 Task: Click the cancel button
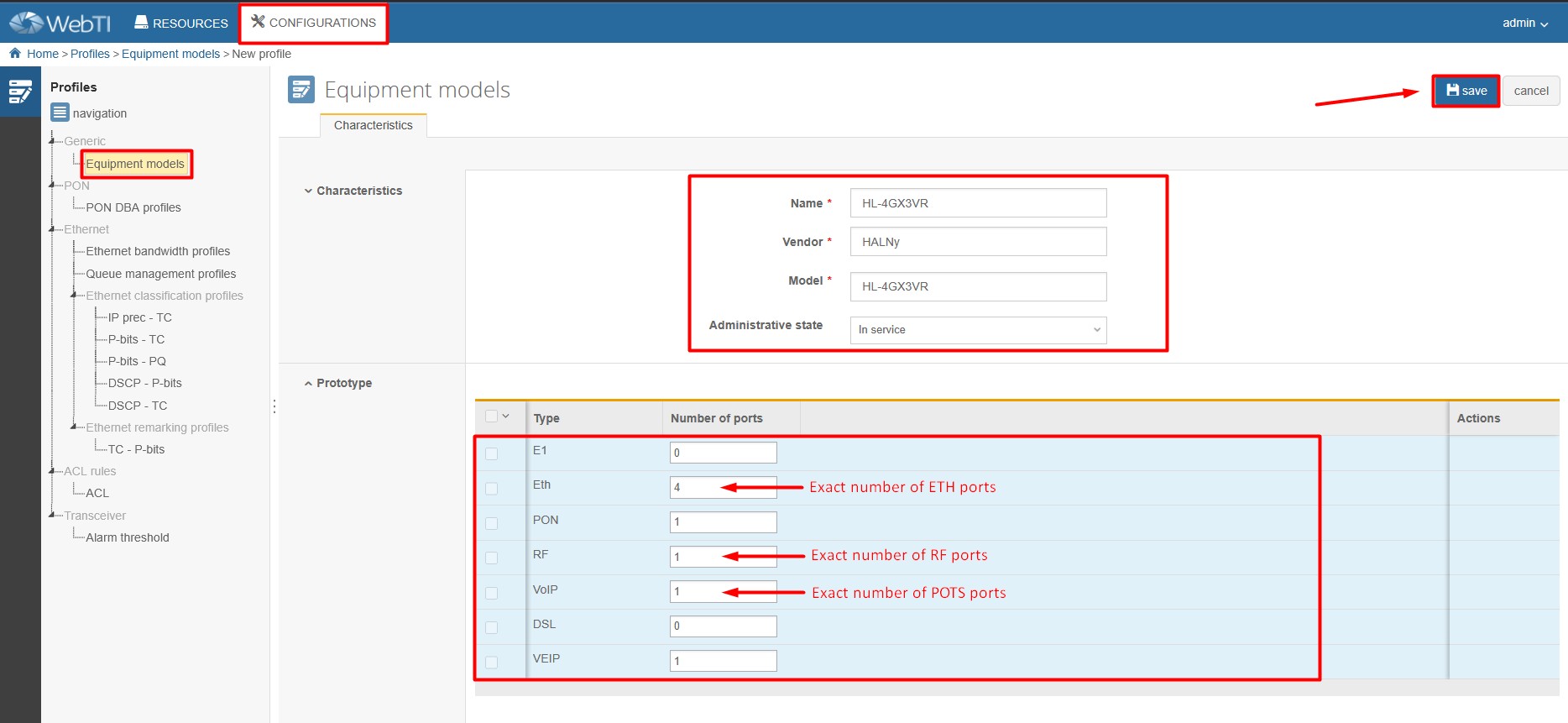[1531, 91]
